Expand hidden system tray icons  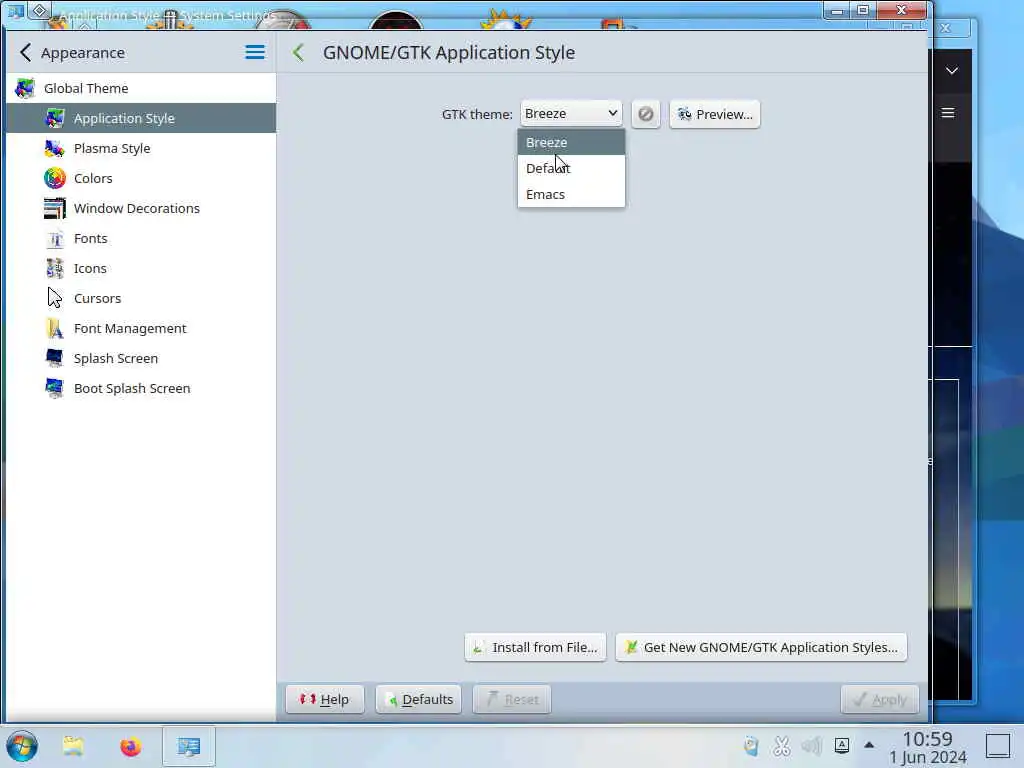point(869,745)
